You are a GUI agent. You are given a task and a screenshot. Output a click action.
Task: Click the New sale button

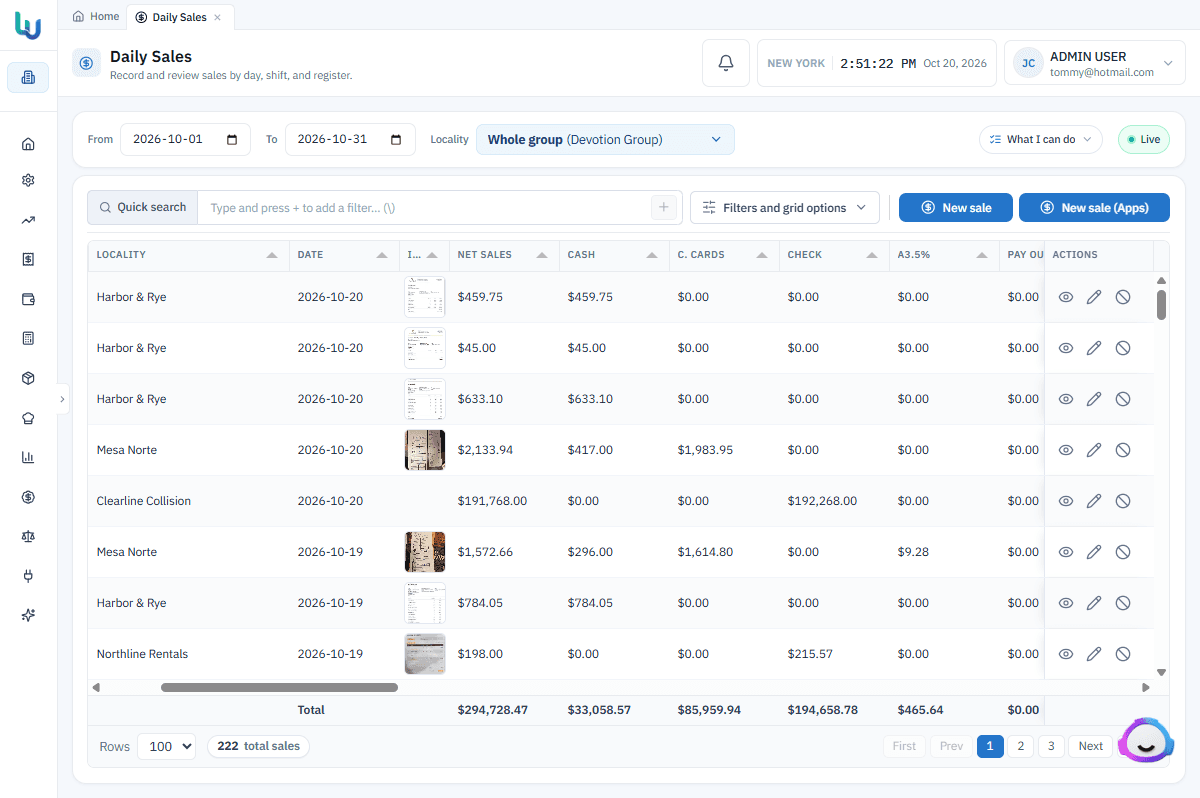point(956,207)
